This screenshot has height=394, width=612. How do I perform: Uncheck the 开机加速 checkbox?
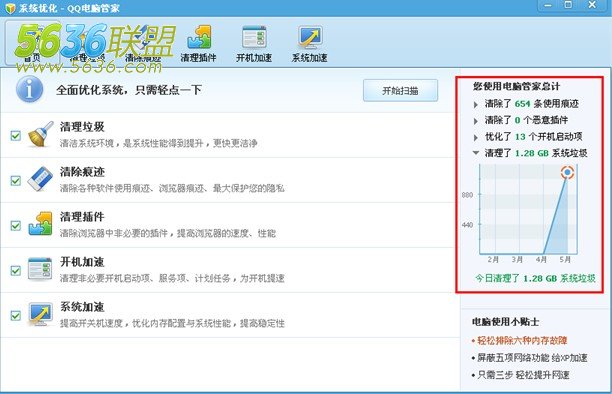pos(16,270)
